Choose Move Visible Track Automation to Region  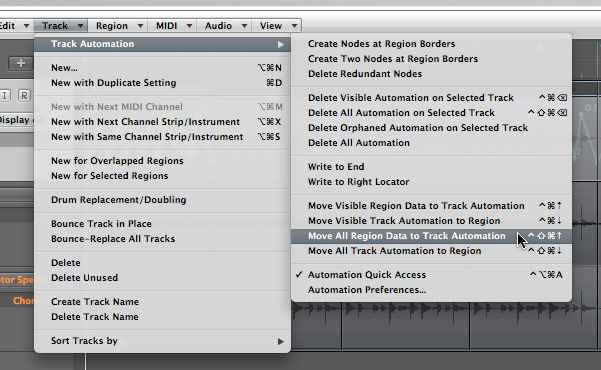[x=431, y=221]
